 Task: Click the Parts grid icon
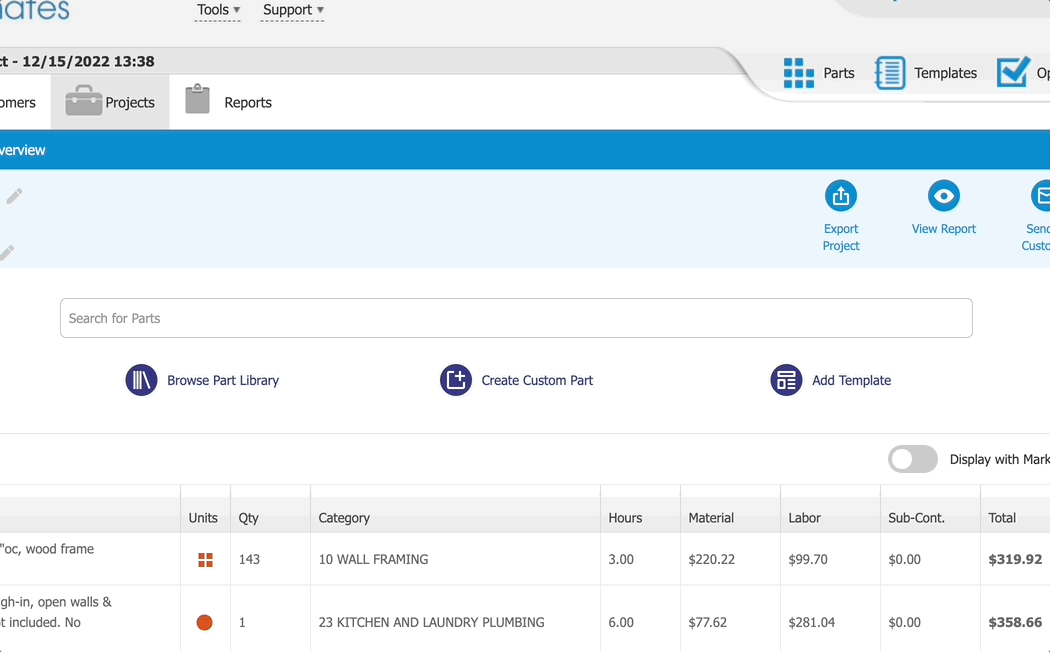tap(798, 73)
